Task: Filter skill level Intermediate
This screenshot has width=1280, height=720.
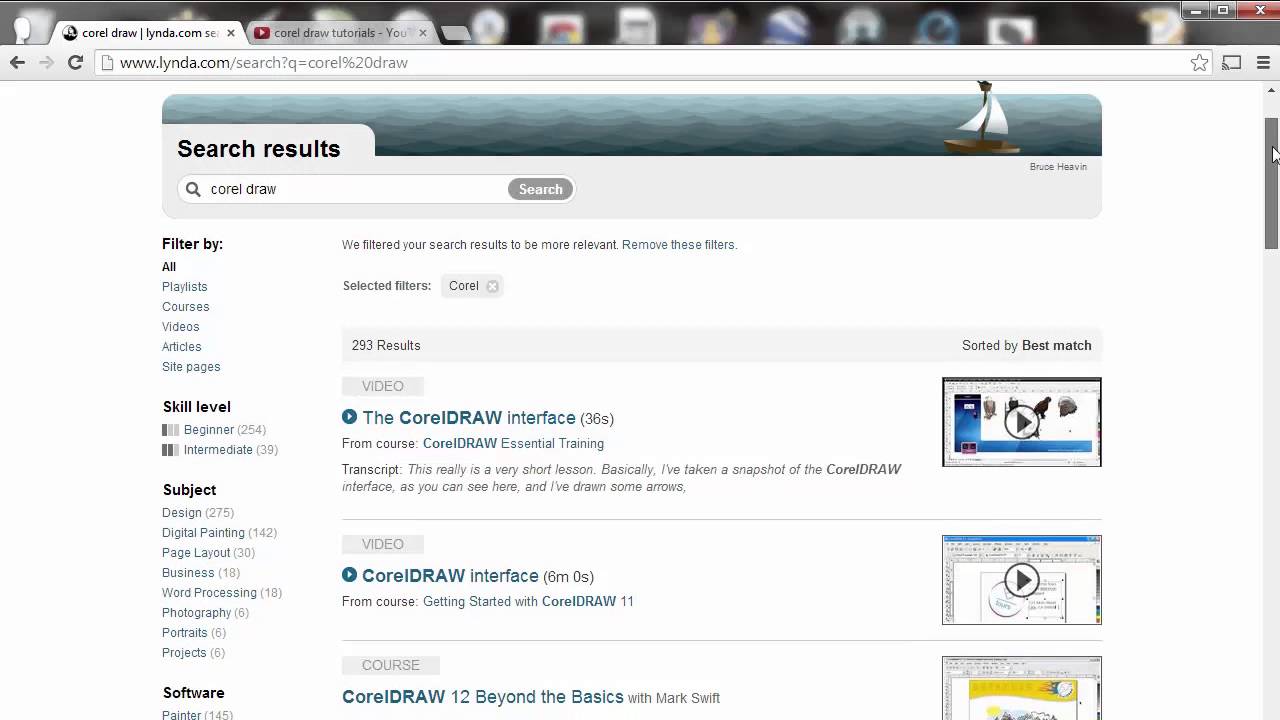Action: click(220, 450)
